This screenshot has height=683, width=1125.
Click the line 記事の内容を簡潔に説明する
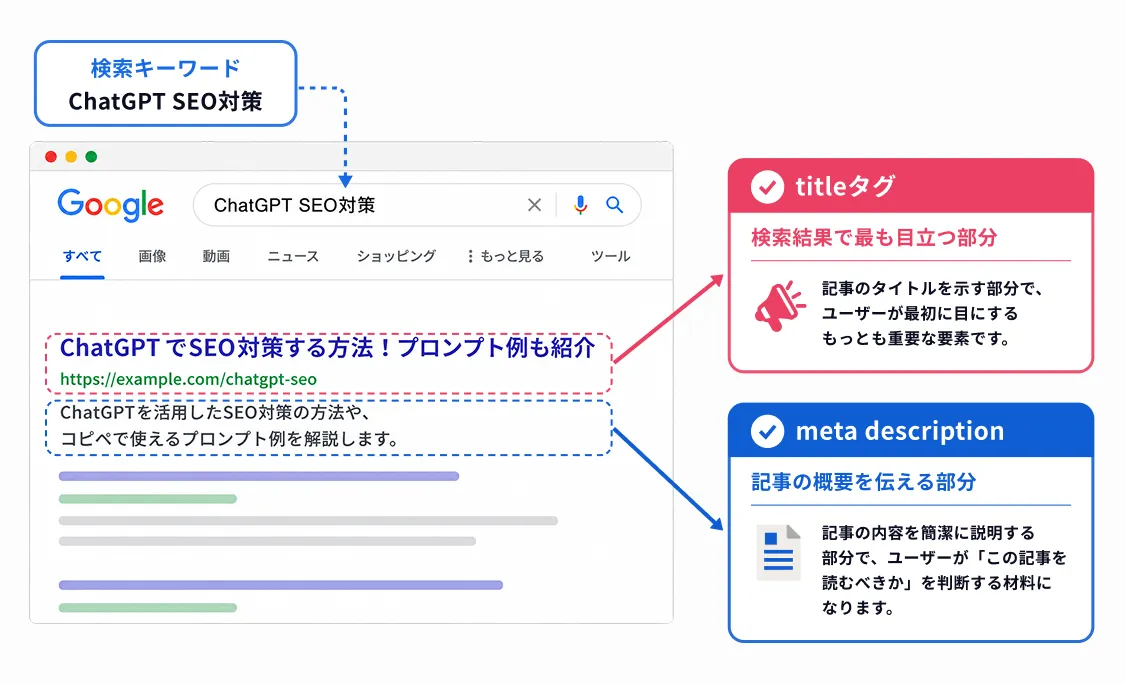[x=928, y=533]
